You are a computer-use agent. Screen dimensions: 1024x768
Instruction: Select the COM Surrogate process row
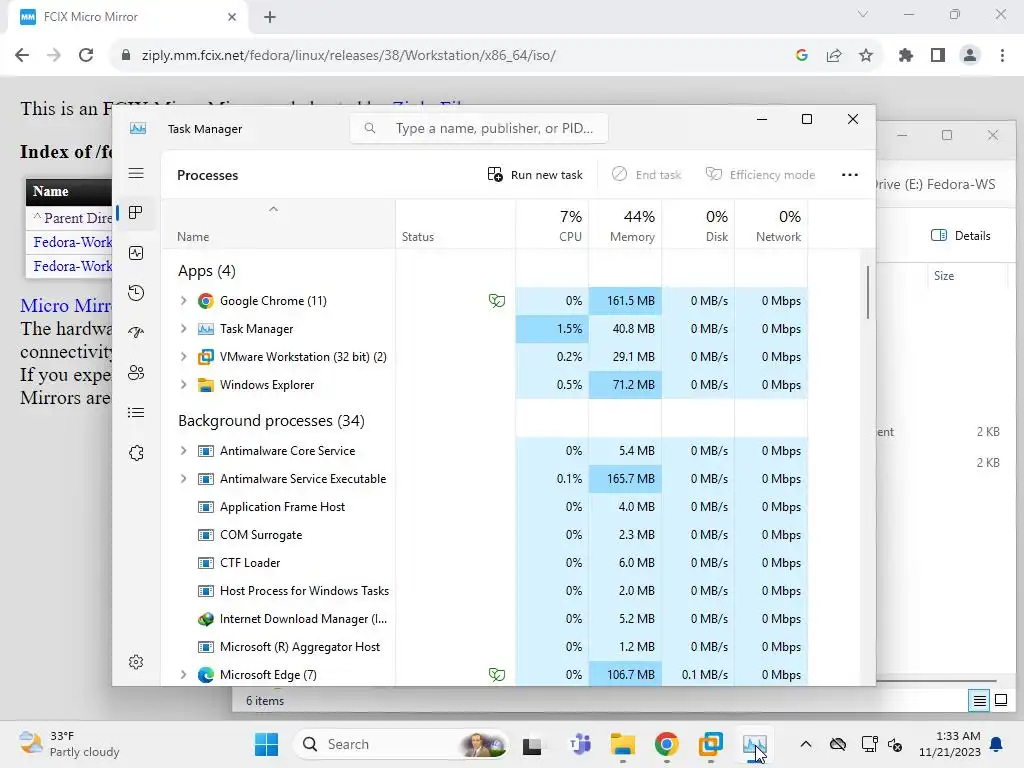[x=485, y=535]
